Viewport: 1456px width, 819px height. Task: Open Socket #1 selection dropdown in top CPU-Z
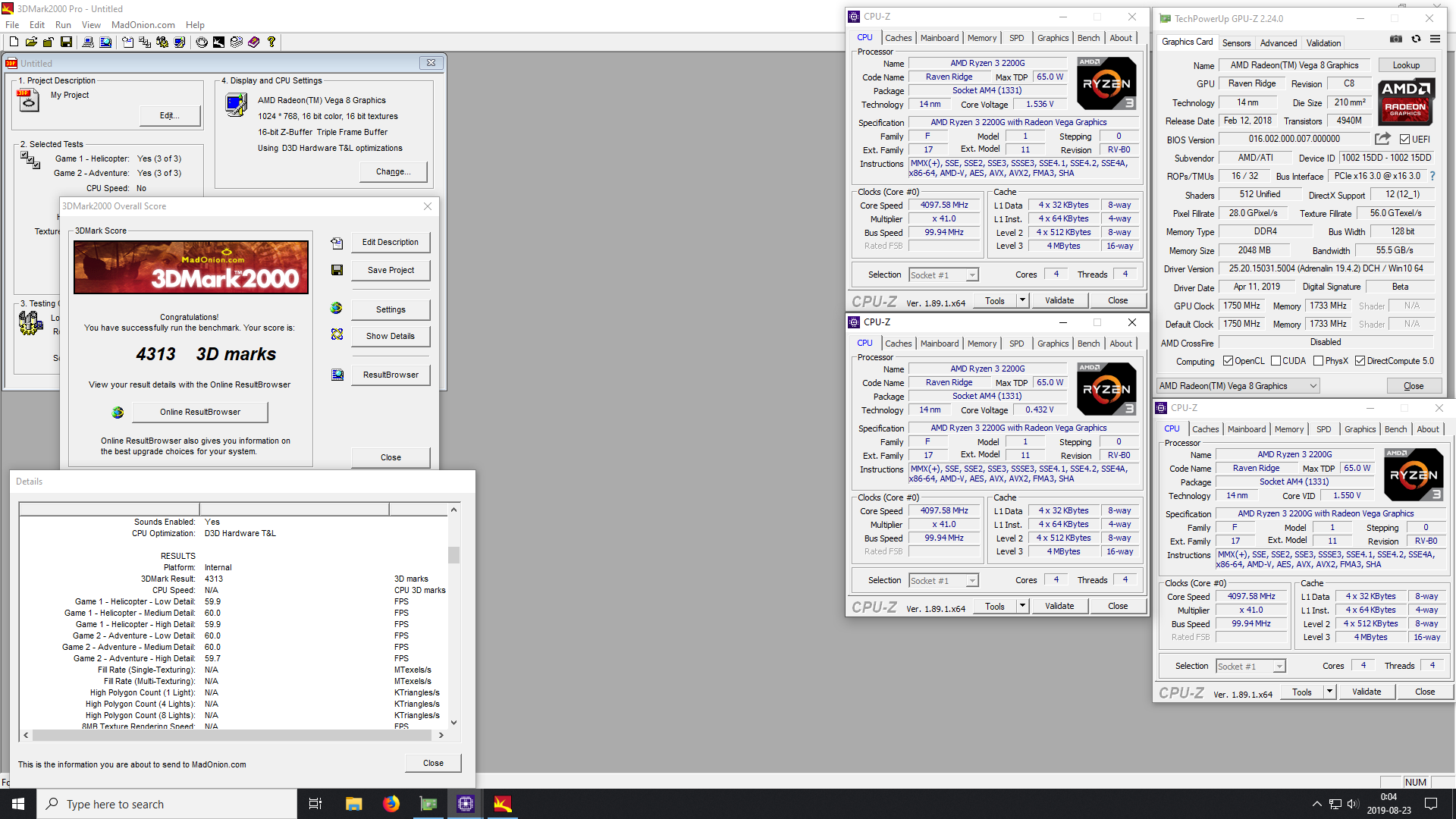point(943,275)
